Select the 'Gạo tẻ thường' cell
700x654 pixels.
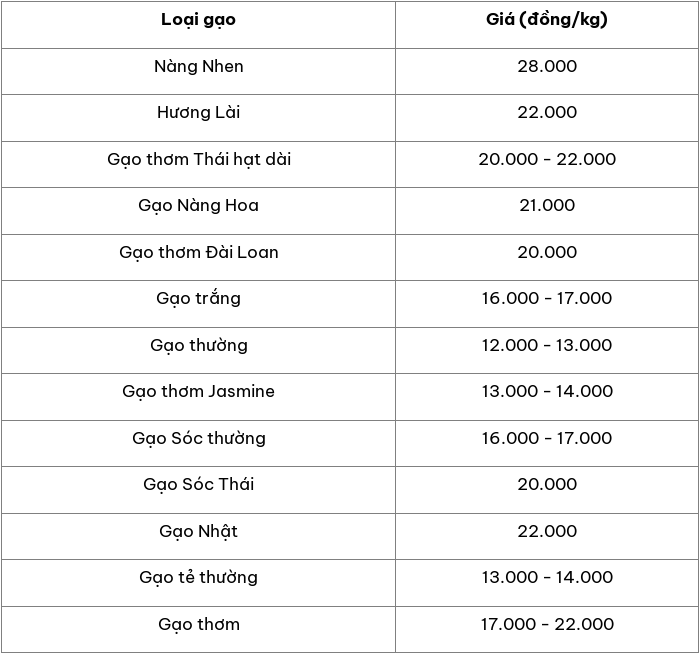click(198, 583)
